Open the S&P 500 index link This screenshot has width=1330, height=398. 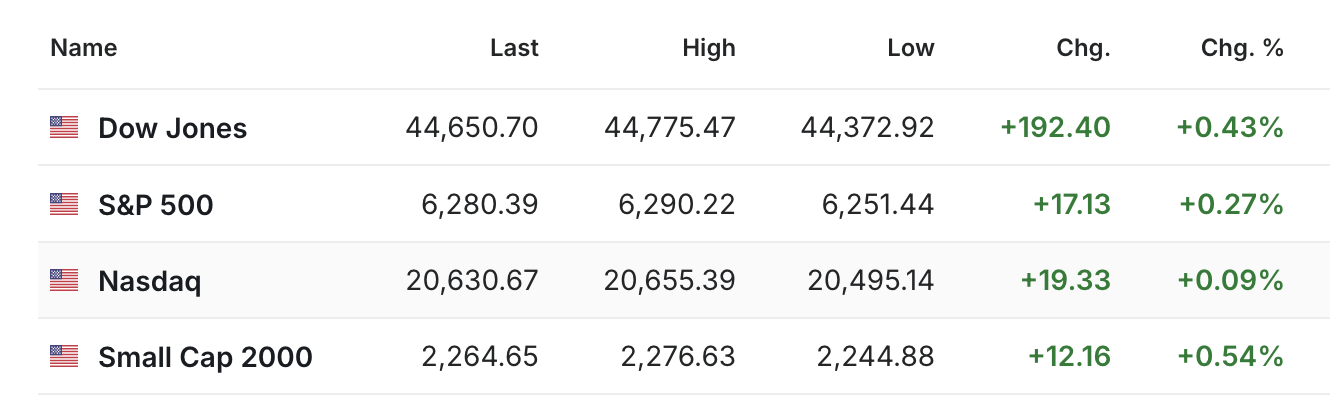[156, 205]
